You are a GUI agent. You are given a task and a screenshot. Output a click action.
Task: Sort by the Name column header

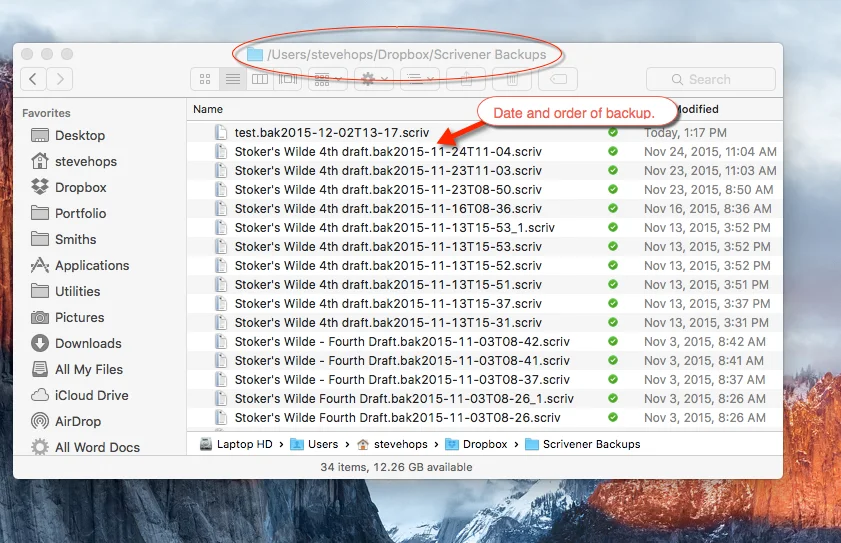(208, 109)
